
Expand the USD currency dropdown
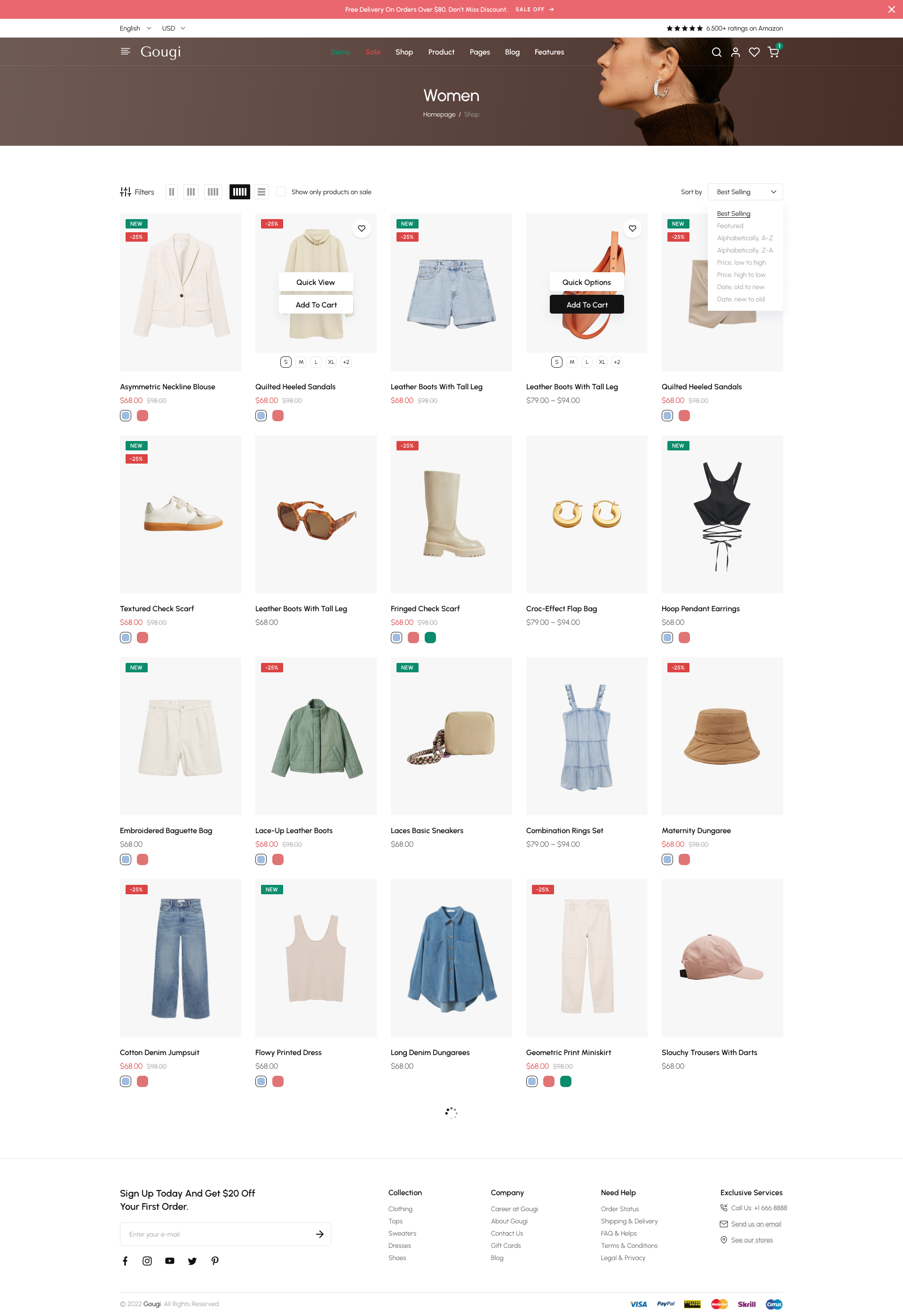(x=174, y=28)
